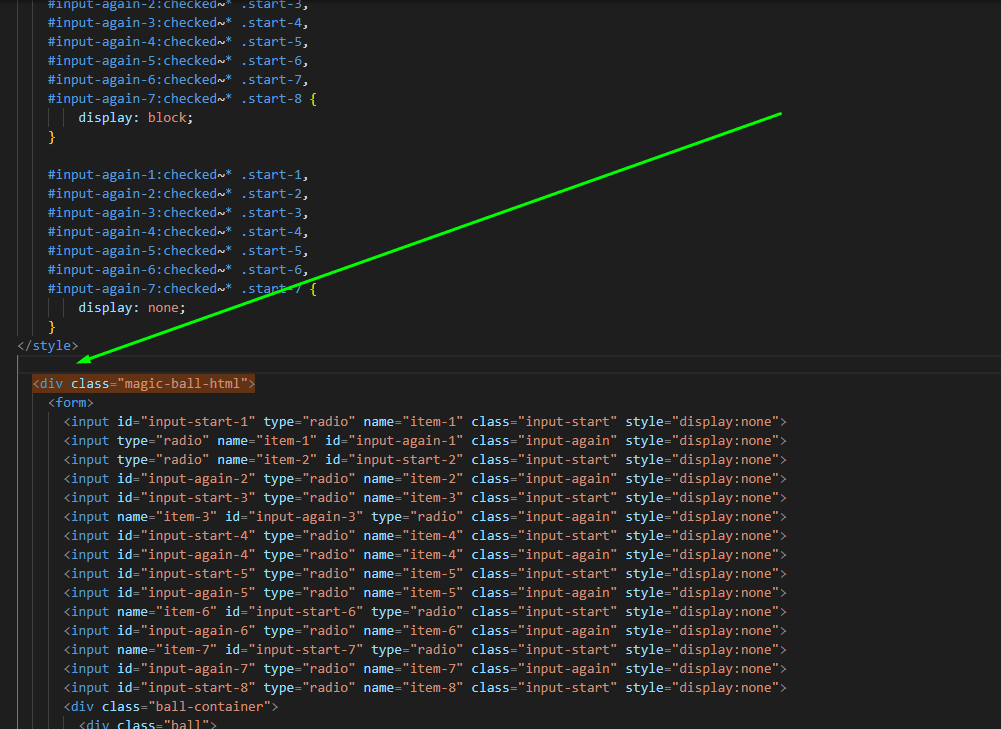Click the closing </style> tag

pos(47,346)
